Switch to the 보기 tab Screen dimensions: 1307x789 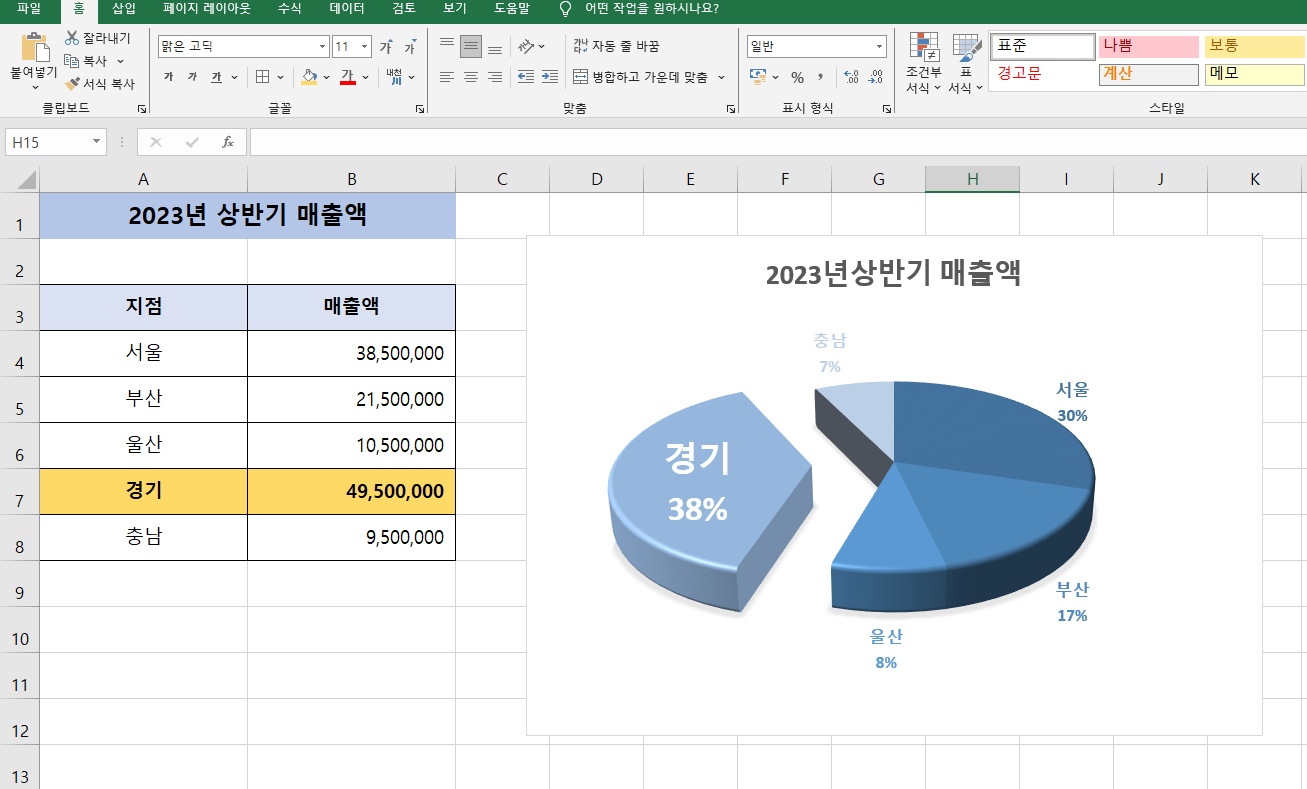click(455, 9)
